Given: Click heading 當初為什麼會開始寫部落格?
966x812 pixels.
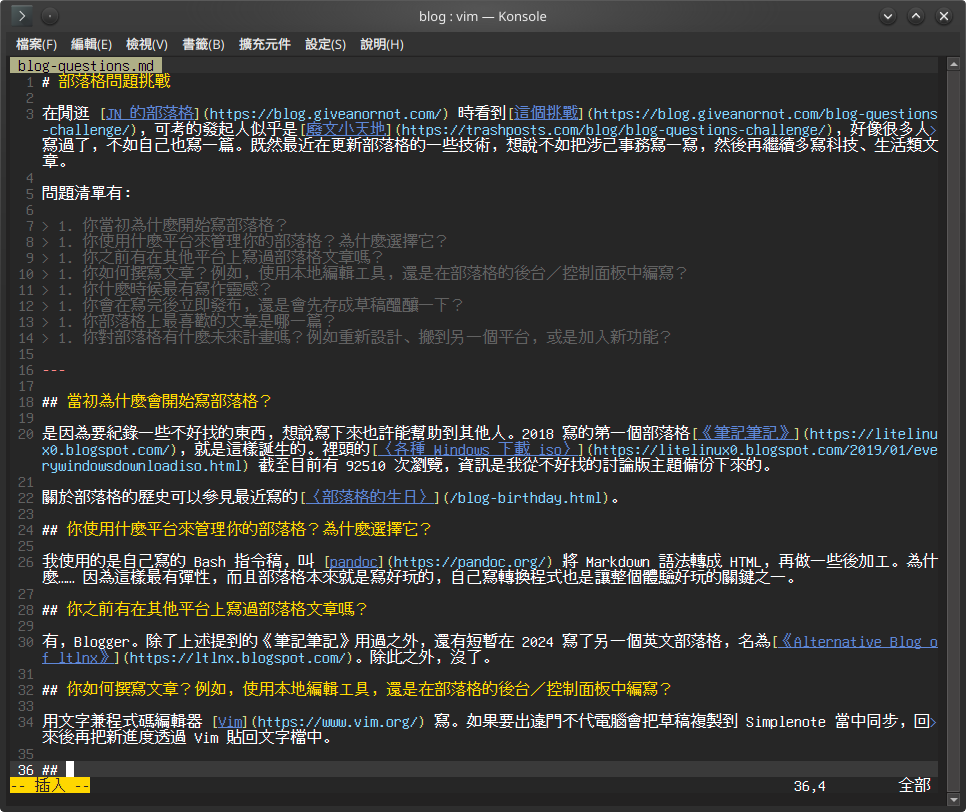Looking at the screenshot, I should [169, 401].
